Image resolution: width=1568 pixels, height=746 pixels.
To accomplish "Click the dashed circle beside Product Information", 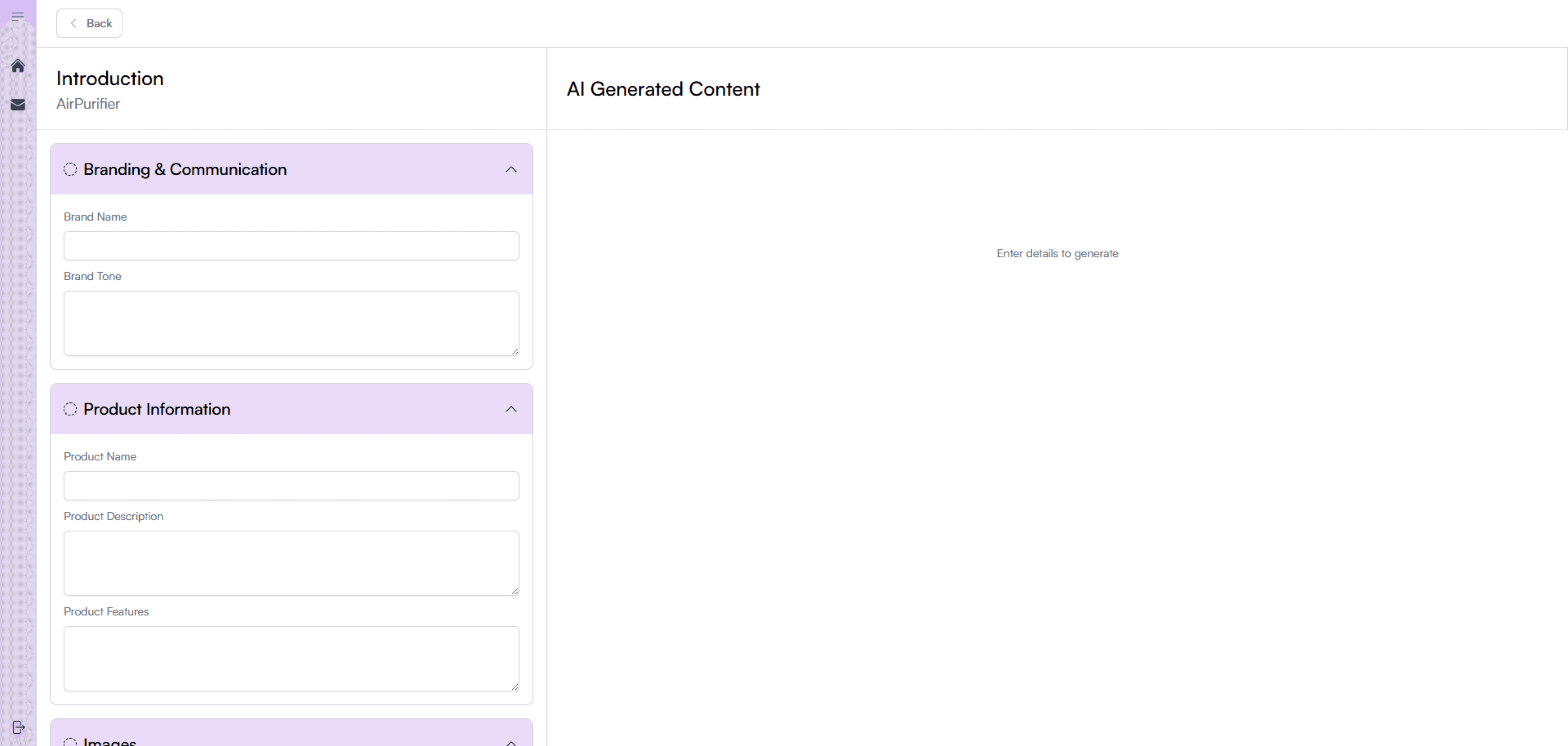I will (70, 409).
